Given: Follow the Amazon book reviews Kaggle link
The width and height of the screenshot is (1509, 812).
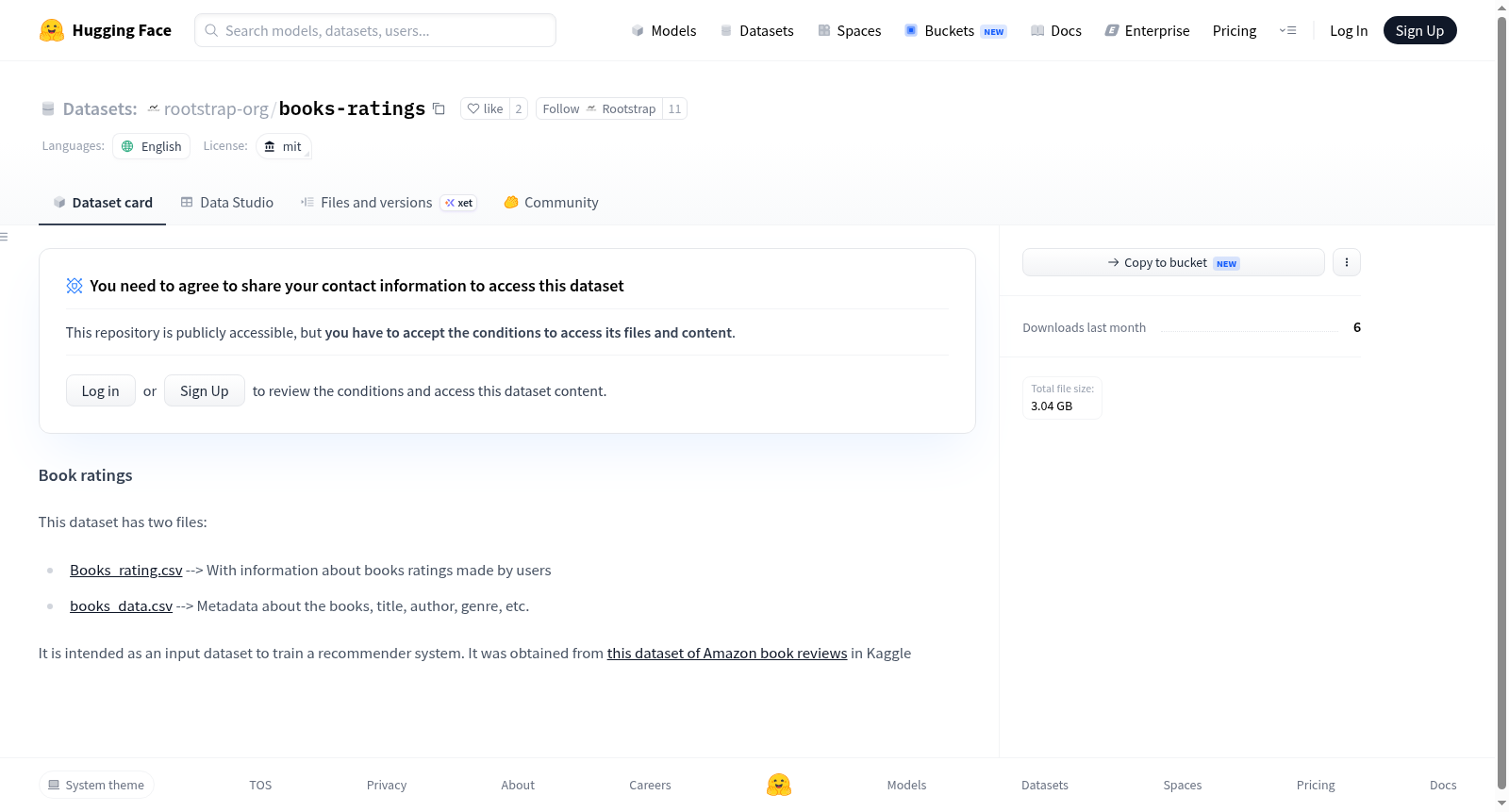Looking at the screenshot, I should coord(727,653).
